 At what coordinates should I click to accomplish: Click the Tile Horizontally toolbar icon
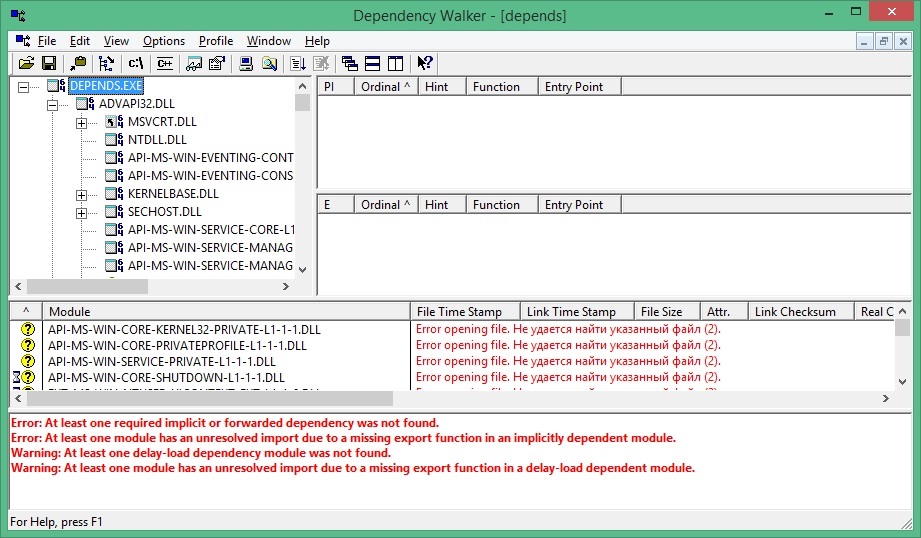(372, 63)
